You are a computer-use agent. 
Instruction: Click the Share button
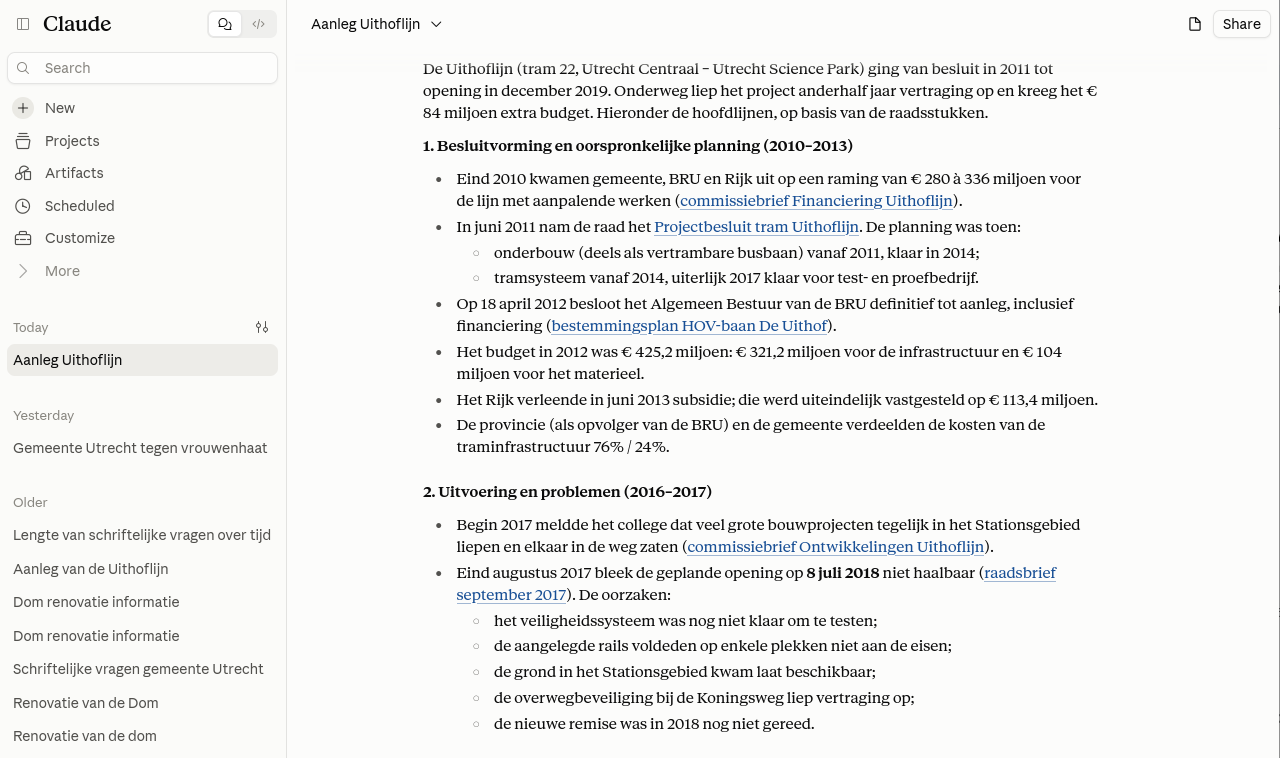1241,24
